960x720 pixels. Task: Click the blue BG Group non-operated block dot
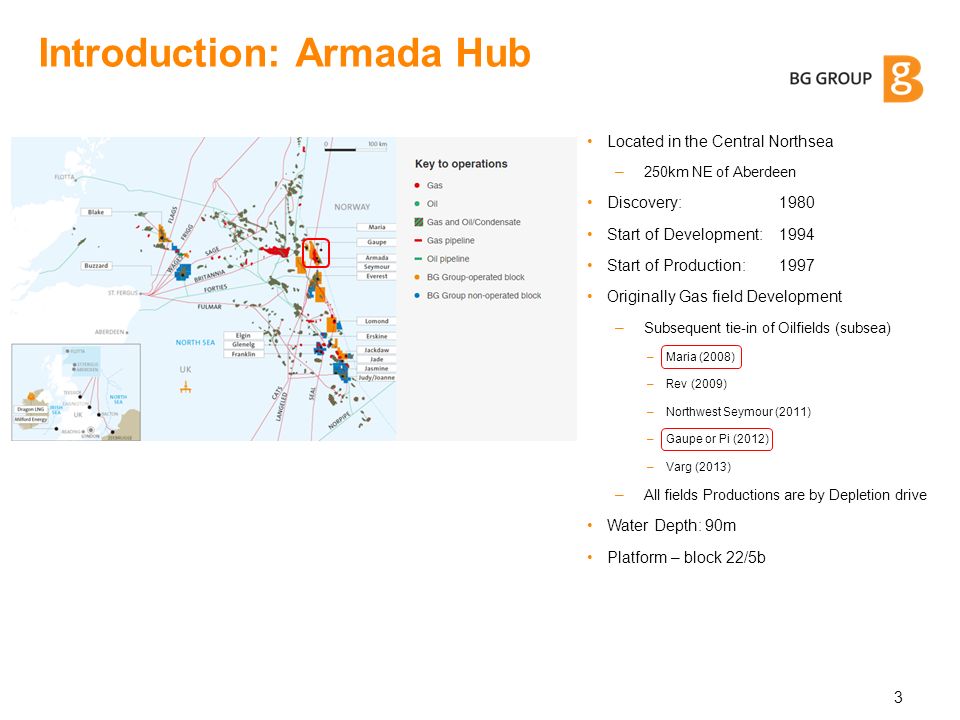[418, 295]
